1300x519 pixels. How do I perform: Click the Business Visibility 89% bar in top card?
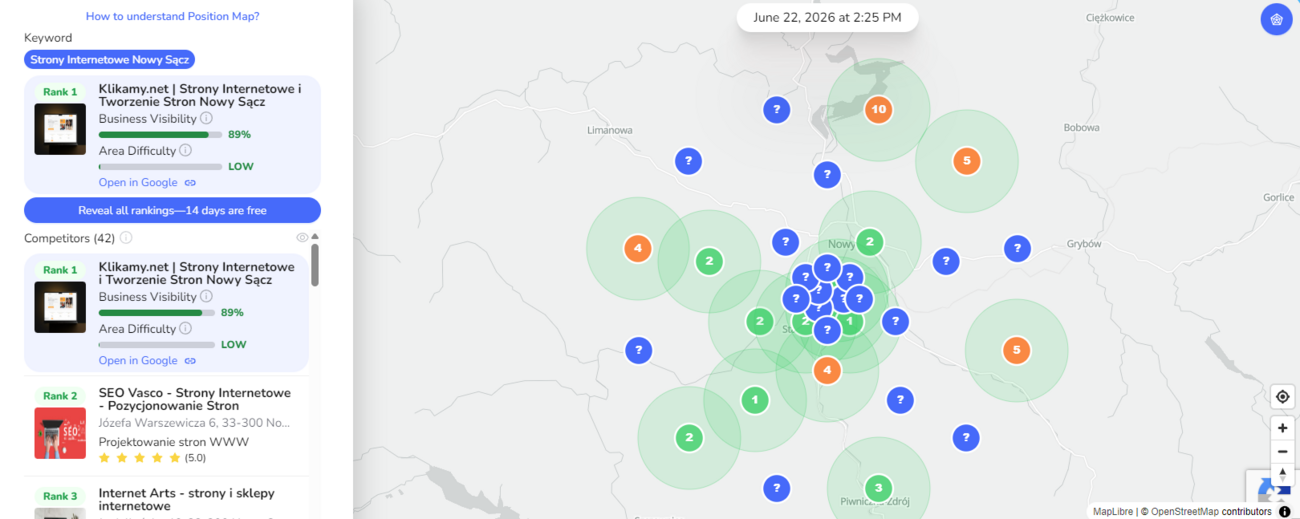click(160, 134)
